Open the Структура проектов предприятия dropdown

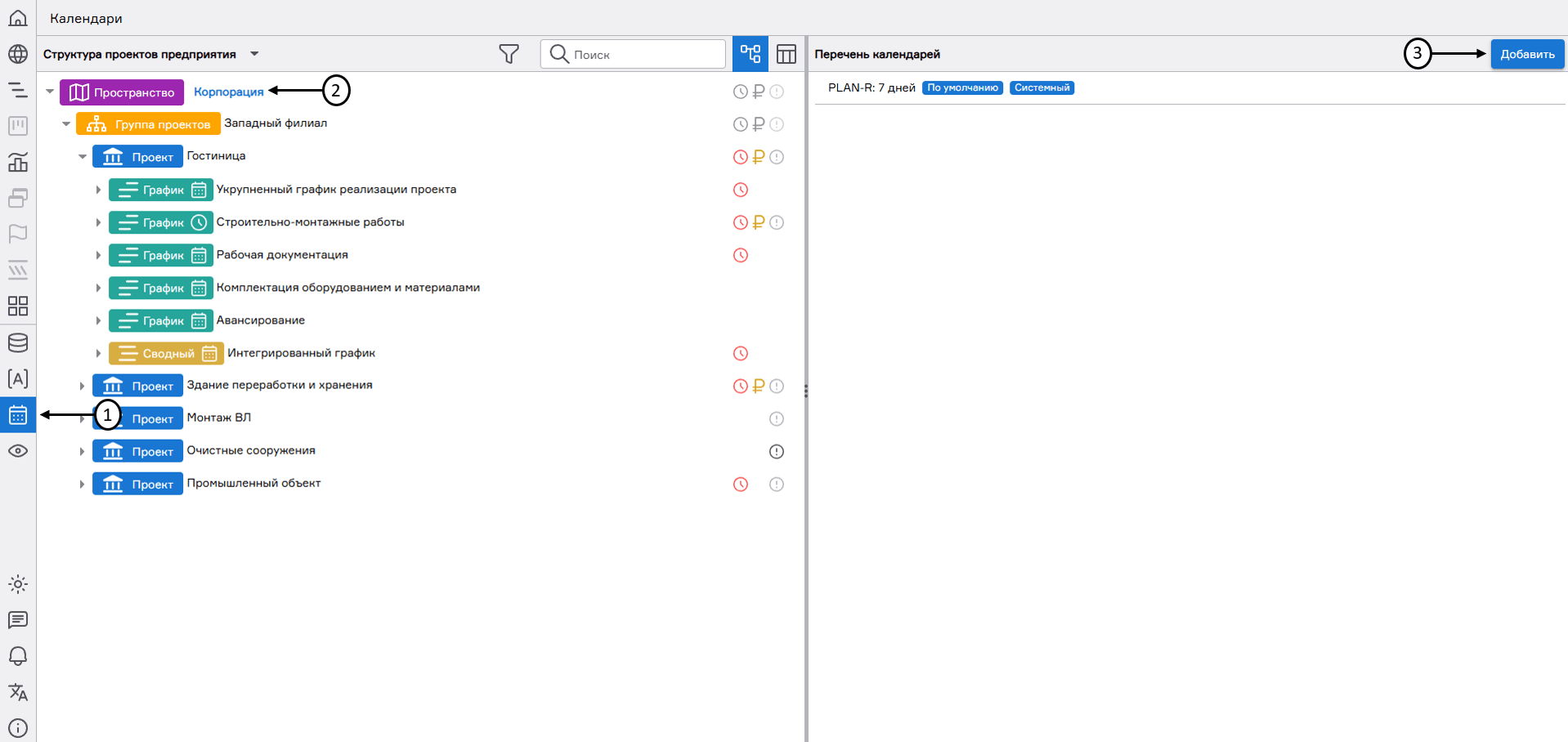(254, 54)
